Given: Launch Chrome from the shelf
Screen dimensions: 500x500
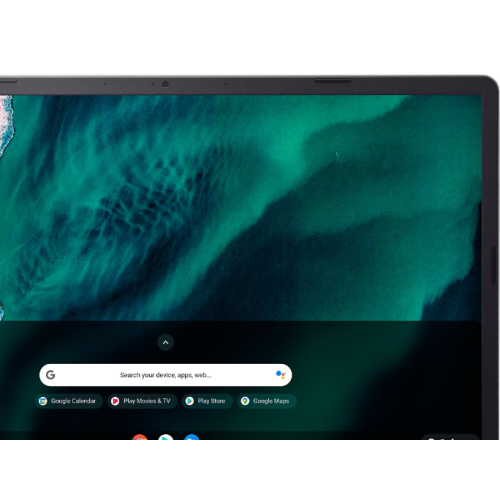Looking at the screenshot, I should [x=140, y=437].
